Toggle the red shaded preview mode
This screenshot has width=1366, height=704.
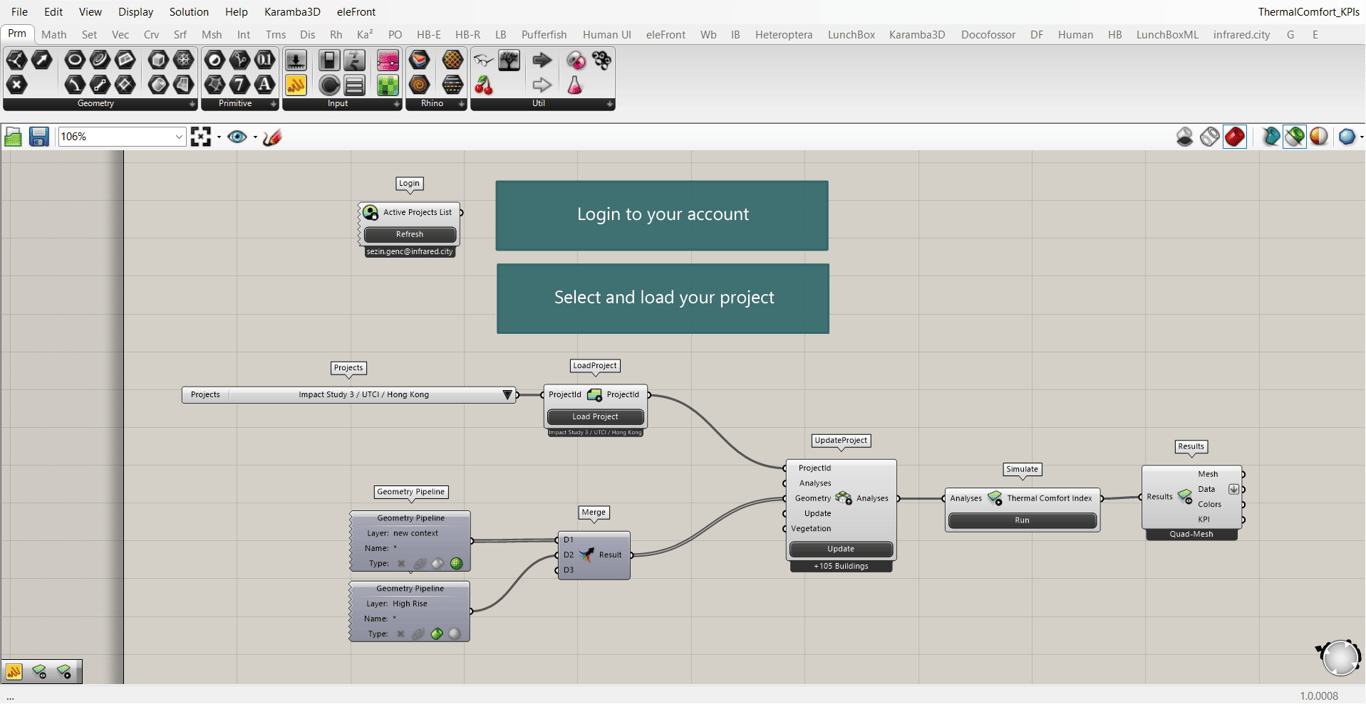1235,136
